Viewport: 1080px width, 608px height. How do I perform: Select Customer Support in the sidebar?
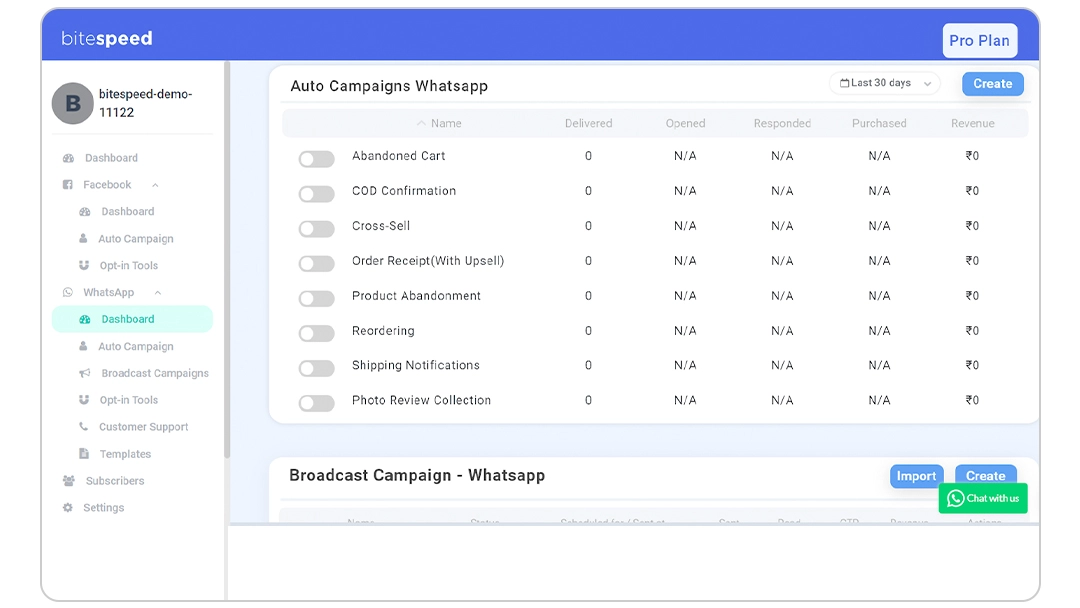point(143,427)
